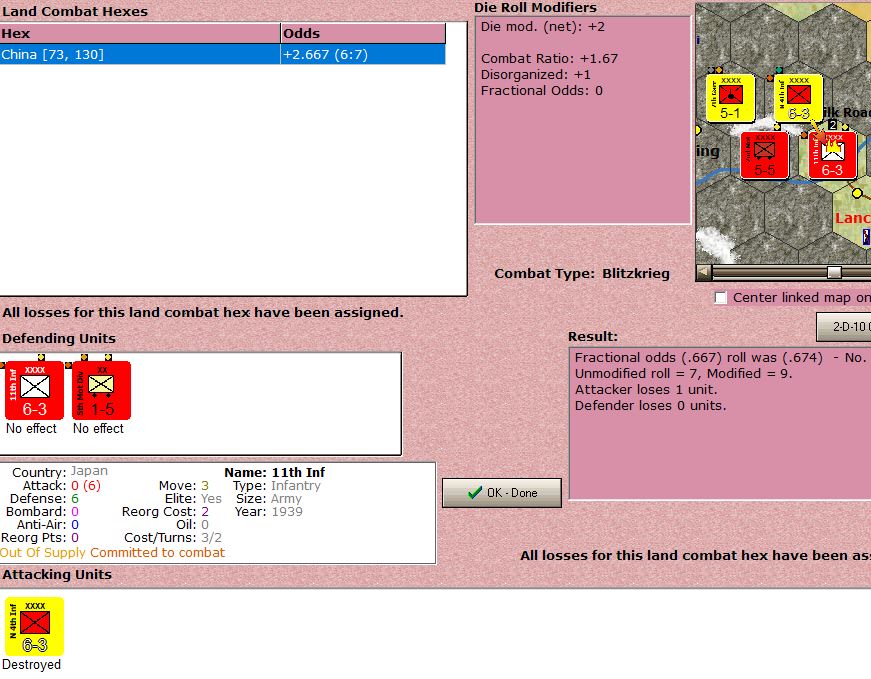Click the Hex column header
The height and width of the screenshot is (679, 871).
point(140,33)
